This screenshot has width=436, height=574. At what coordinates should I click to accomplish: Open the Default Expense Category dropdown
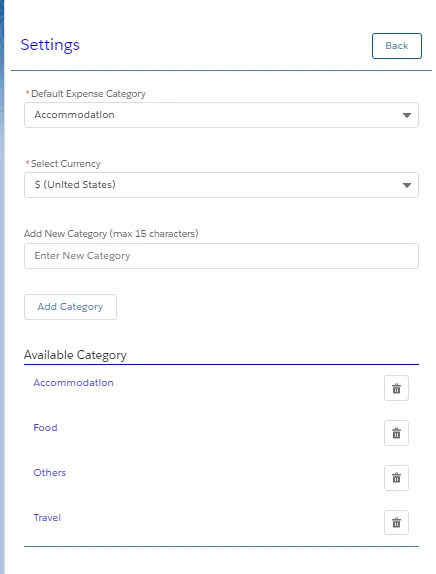pos(221,115)
